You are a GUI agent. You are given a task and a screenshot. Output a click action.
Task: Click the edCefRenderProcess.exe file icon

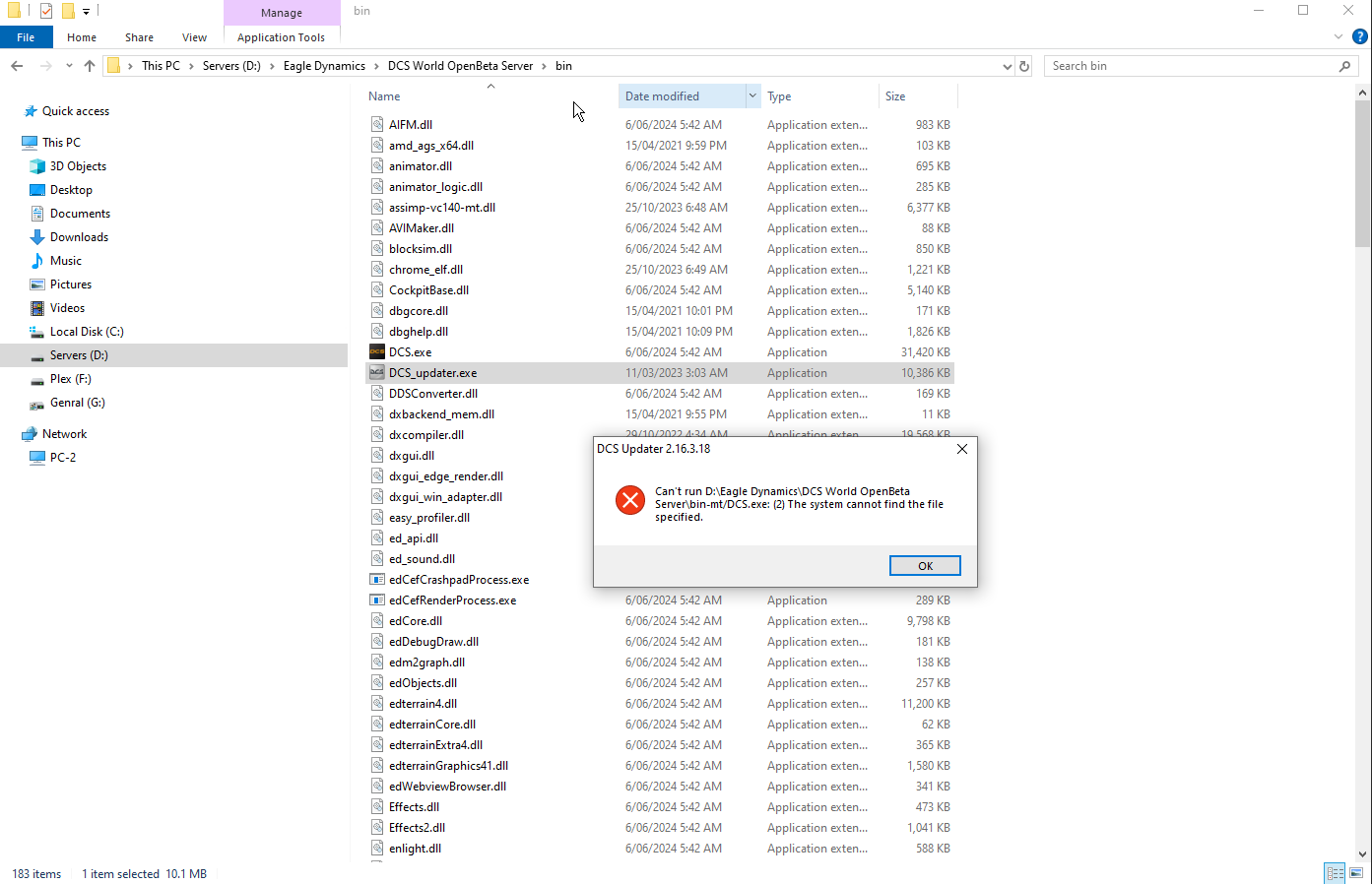click(x=376, y=600)
